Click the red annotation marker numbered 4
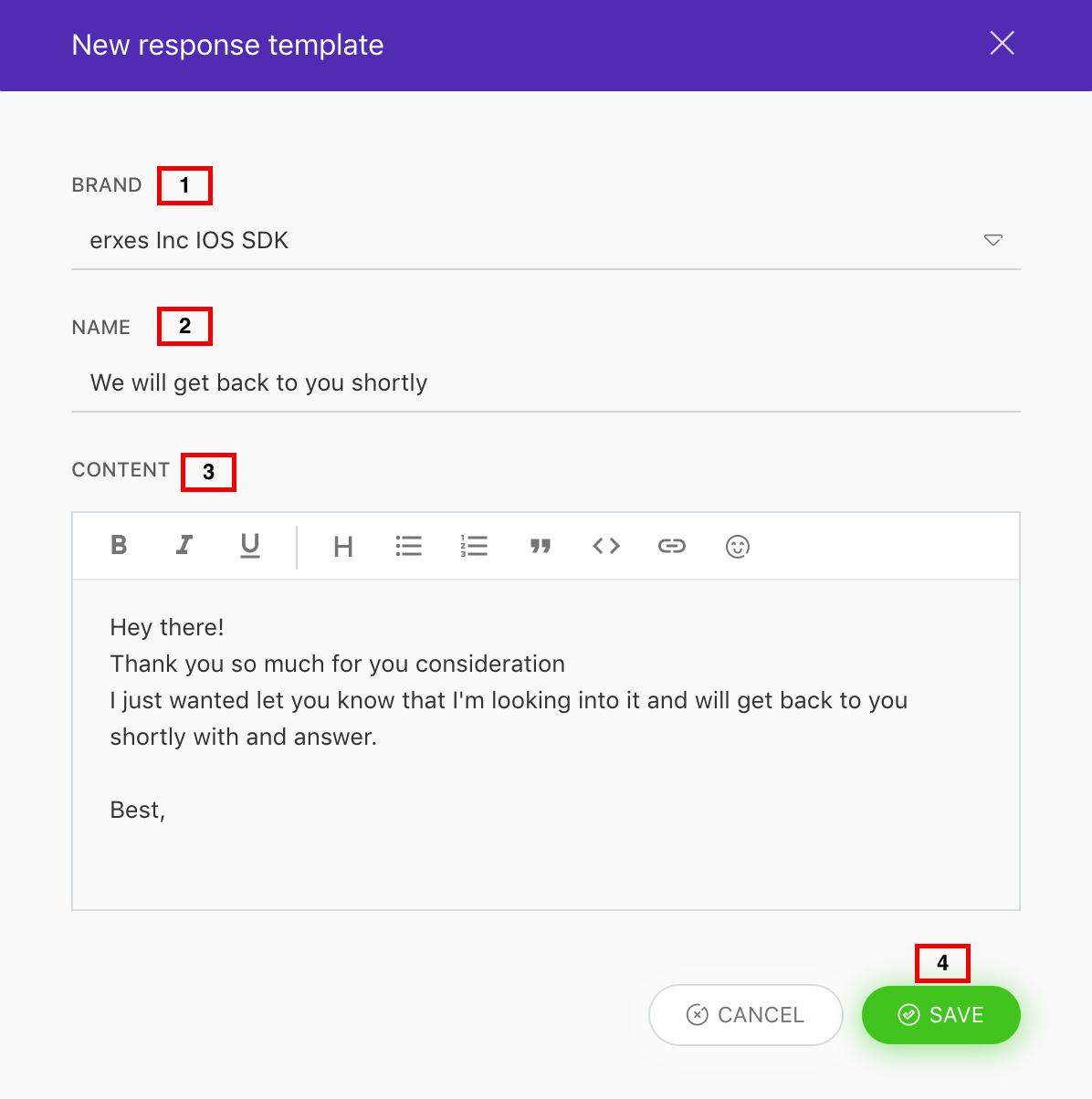 point(943,963)
